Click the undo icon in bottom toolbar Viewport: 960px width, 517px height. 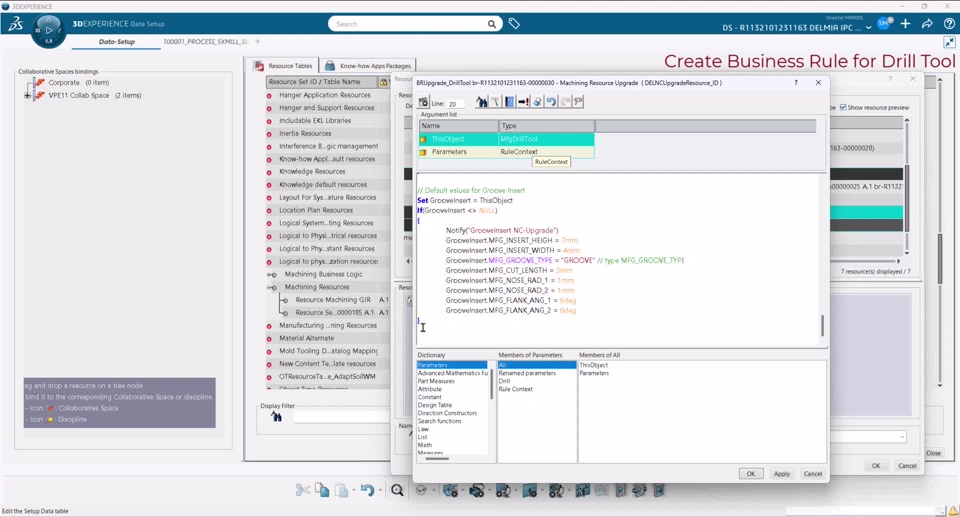(x=367, y=490)
